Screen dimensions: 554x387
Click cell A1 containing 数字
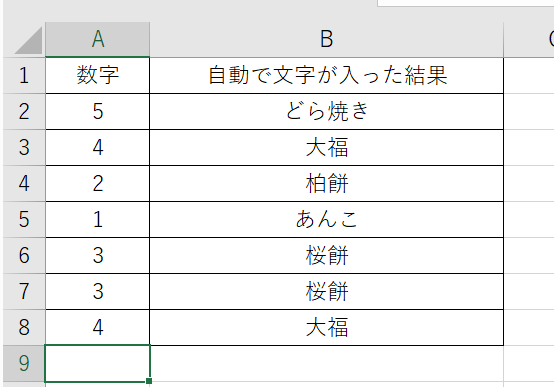[x=98, y=75]
